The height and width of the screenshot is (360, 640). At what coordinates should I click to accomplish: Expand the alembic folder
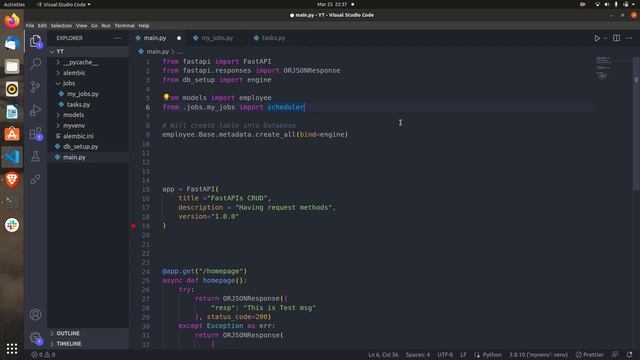(x=88, y=73)
